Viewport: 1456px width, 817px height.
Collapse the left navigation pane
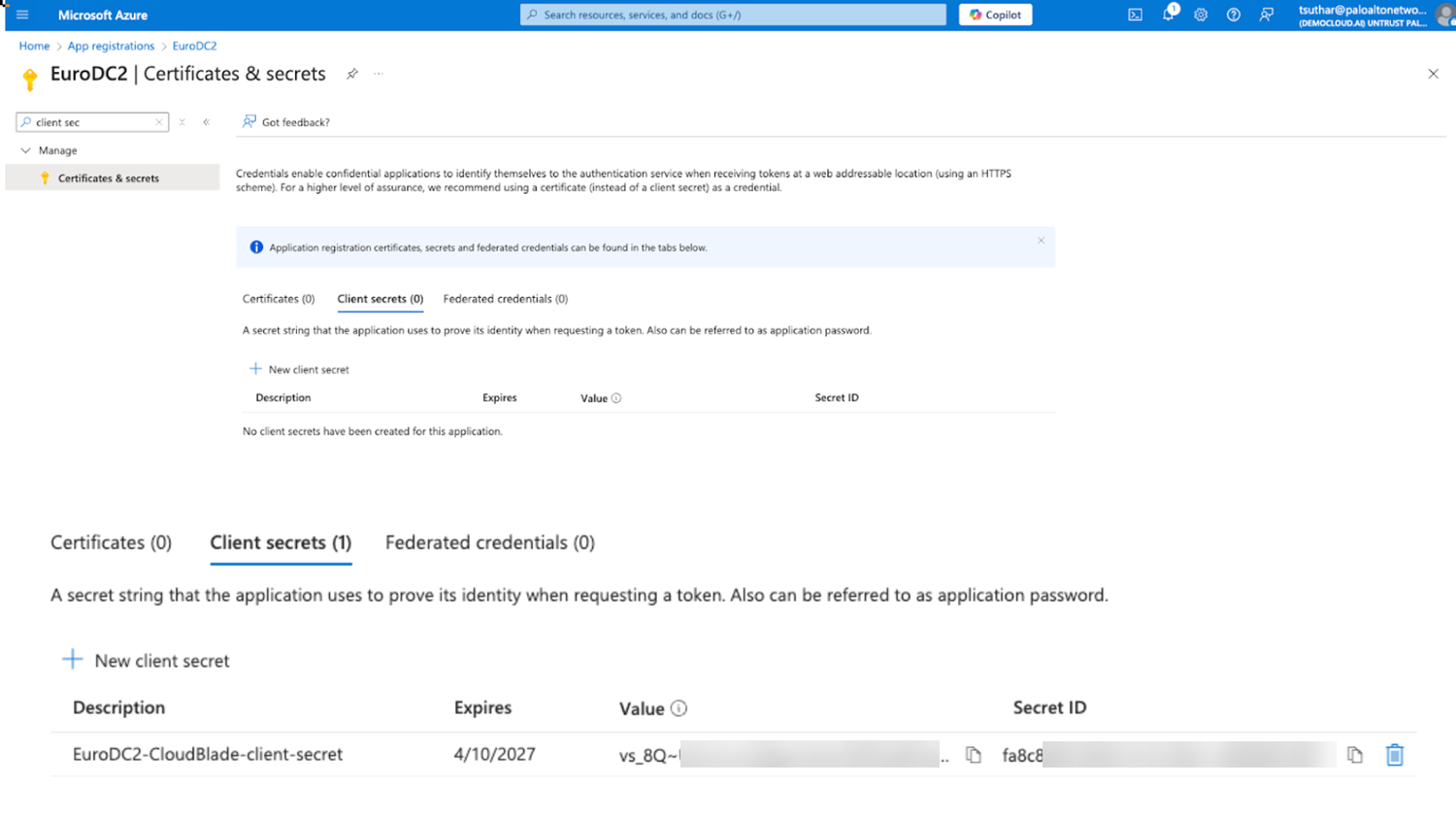[x=206, y=122]
